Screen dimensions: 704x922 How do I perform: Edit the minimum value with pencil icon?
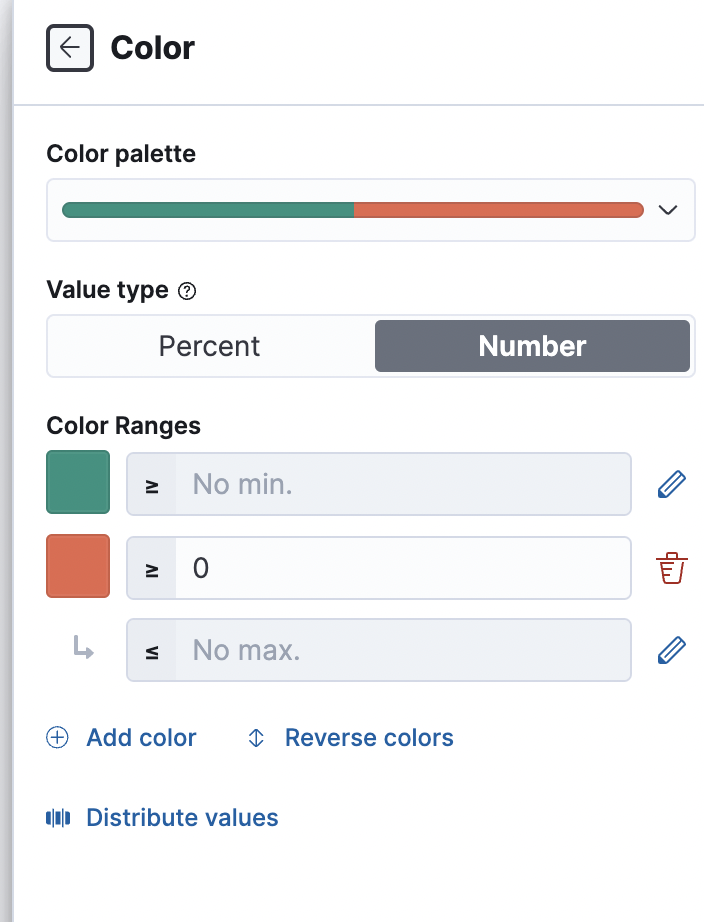click(671, 485)
